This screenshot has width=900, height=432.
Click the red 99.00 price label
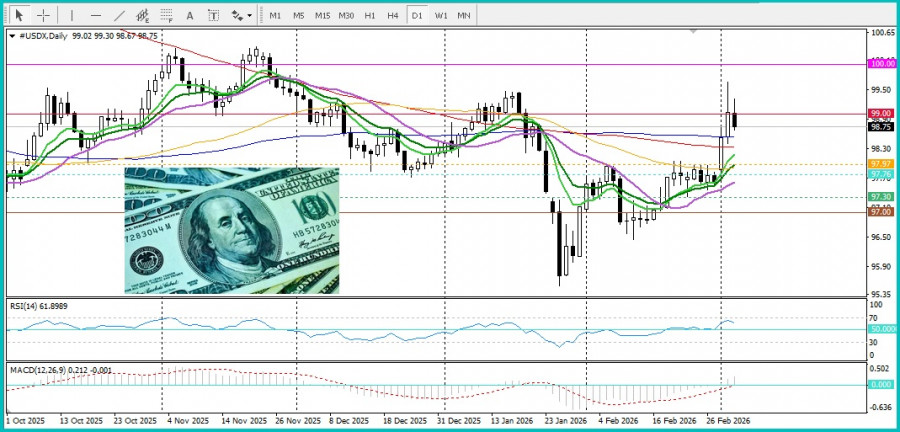click(882, 113)
